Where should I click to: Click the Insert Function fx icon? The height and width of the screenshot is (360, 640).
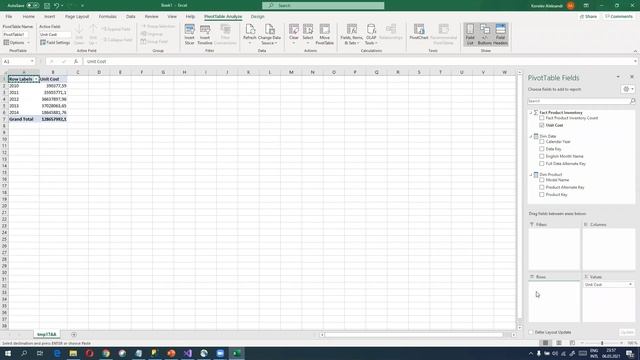[x=76, y=61]
